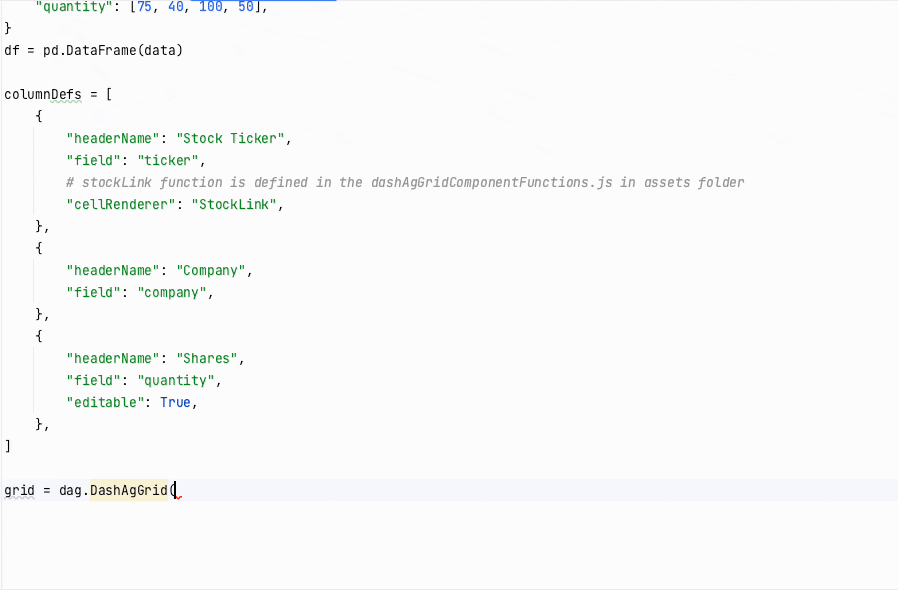Click the highlighted DashAgGrid class name
The height and width of the screenshot is (590, 898).
coord(129,491)
